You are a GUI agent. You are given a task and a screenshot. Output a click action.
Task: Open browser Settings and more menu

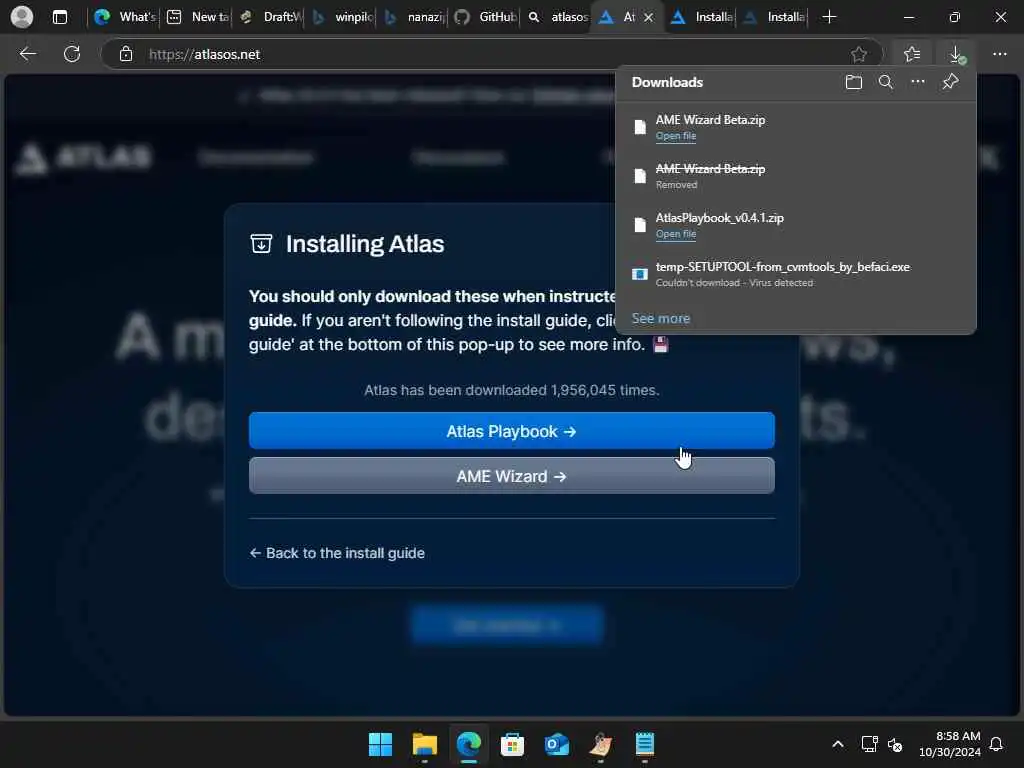pyautogui.click(x=1000, y=54)
